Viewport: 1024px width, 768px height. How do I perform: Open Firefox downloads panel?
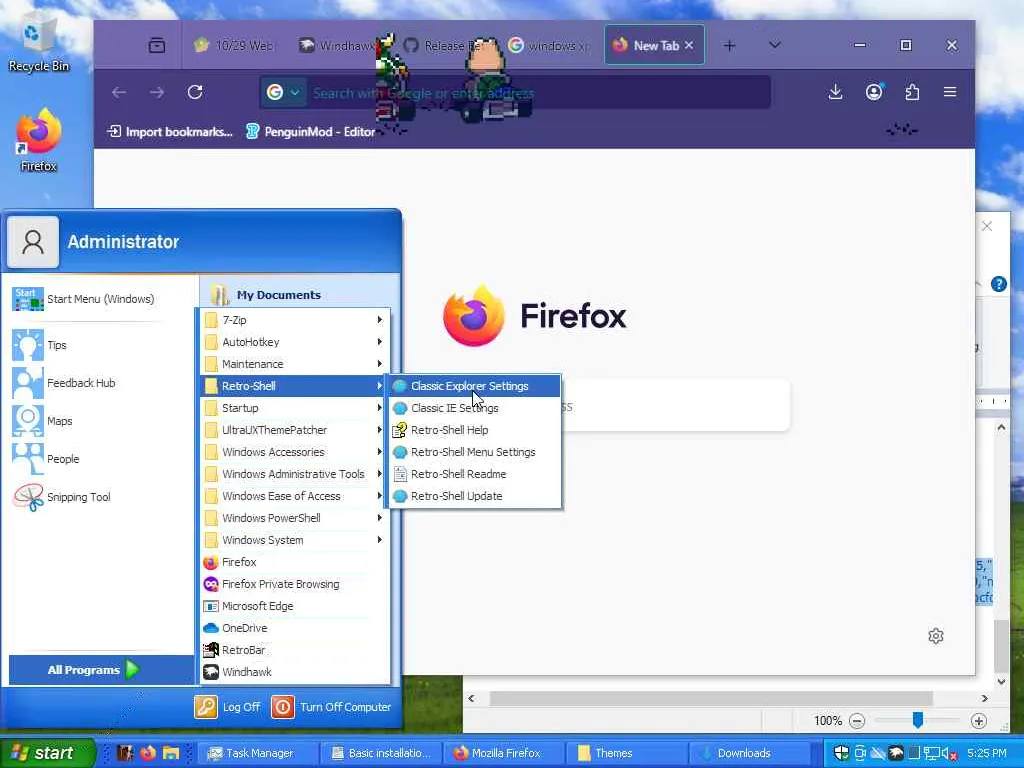[x=835, y=92]
